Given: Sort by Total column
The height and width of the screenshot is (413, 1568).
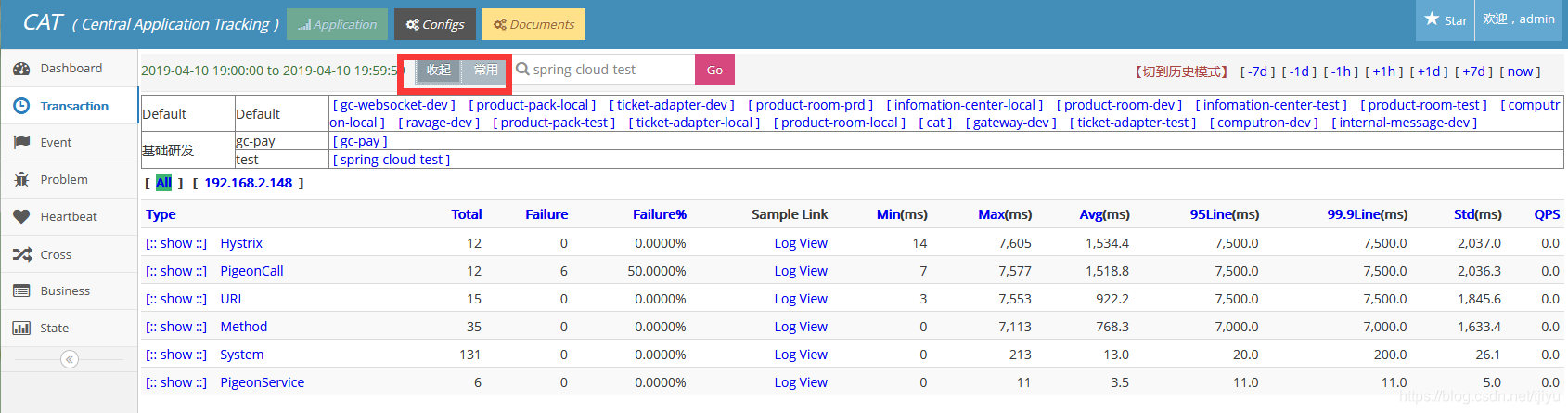Looking at the screenshot, I should (x=467, y=214).
